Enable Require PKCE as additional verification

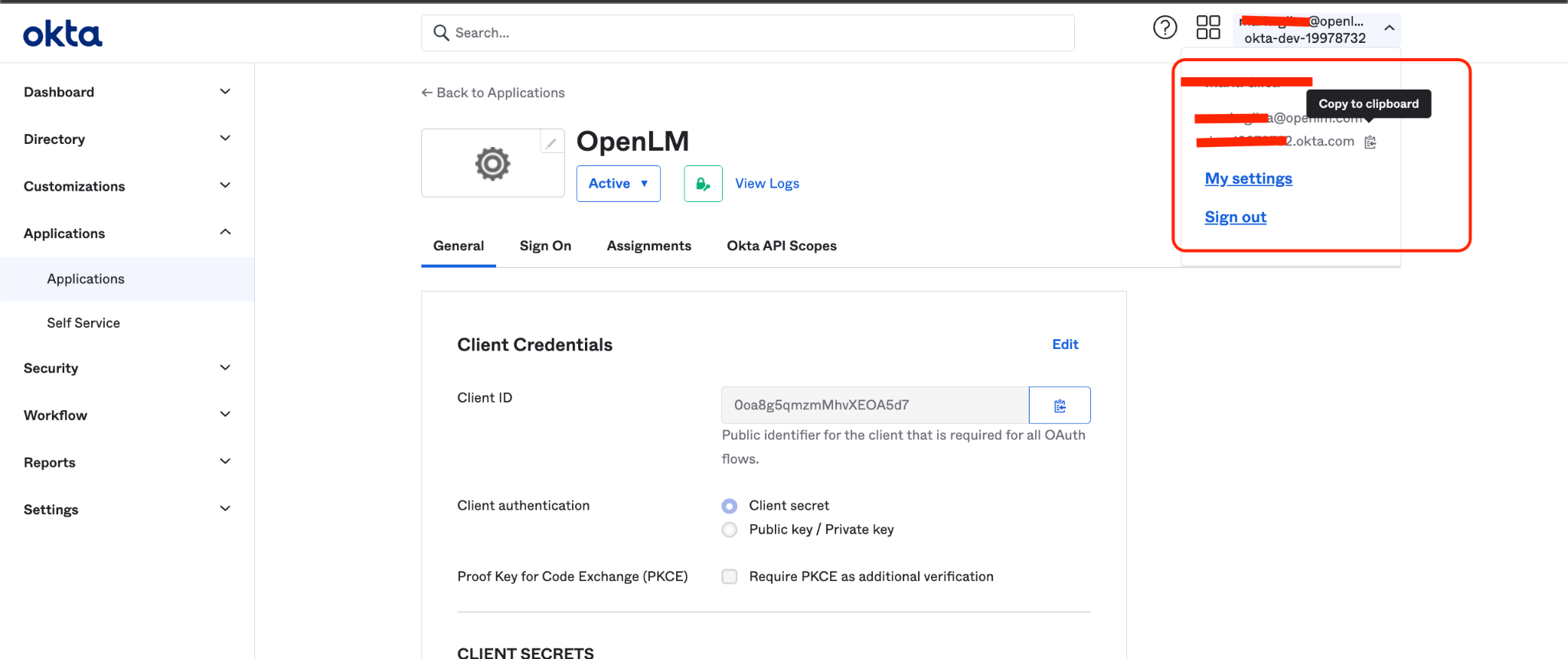(x=730, y=576)
